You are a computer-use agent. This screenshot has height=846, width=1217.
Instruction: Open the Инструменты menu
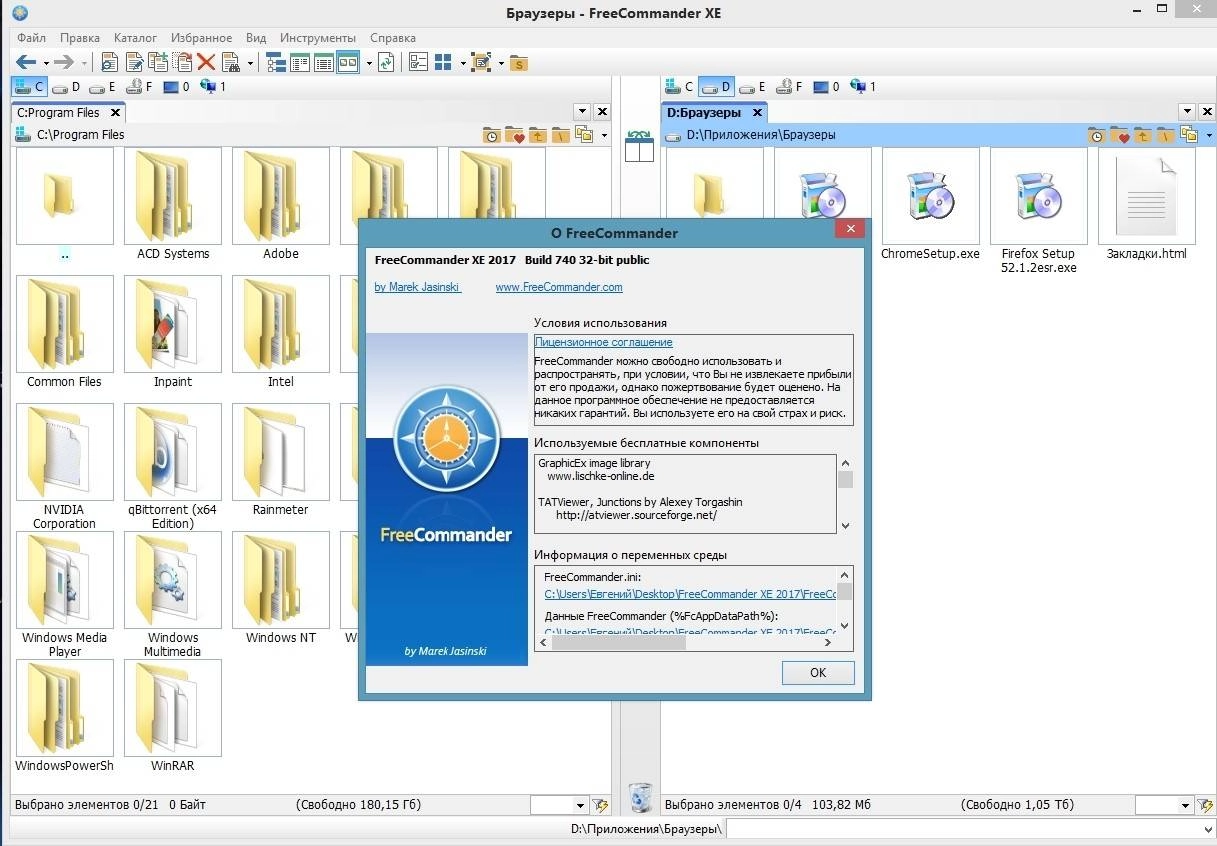[x=318, y=38]
